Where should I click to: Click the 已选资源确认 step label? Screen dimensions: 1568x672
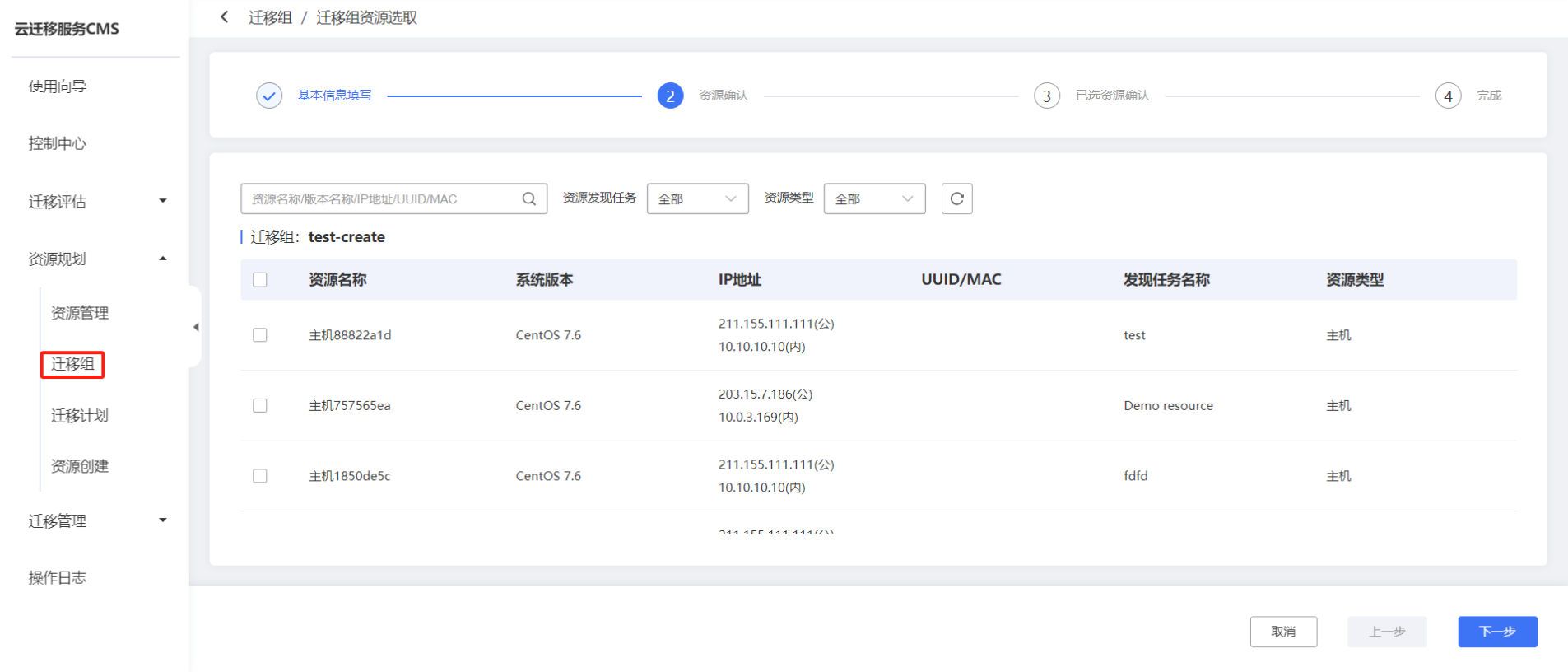click(1112, 96)
